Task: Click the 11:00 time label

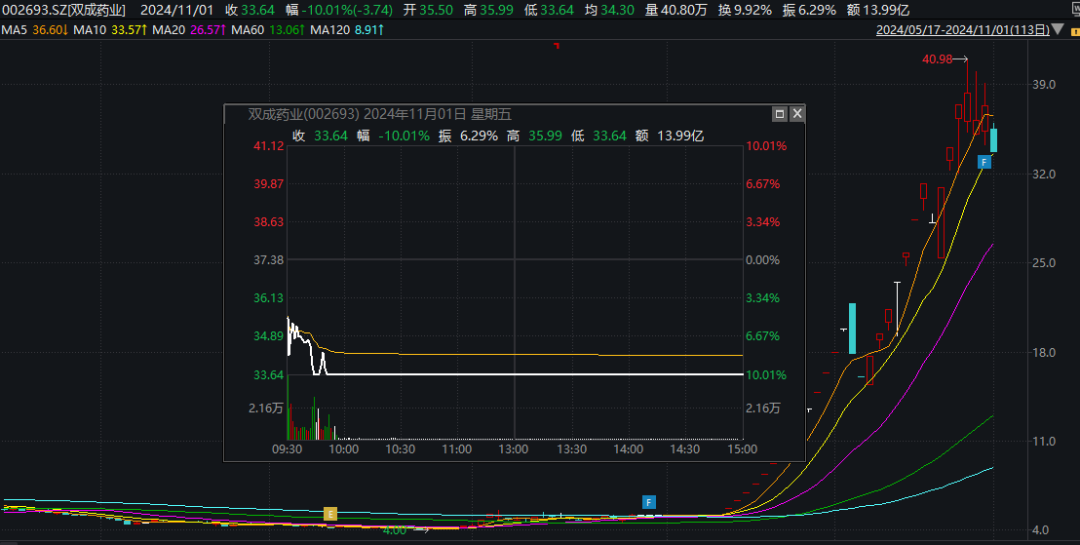Action: (x=457, y=449)
